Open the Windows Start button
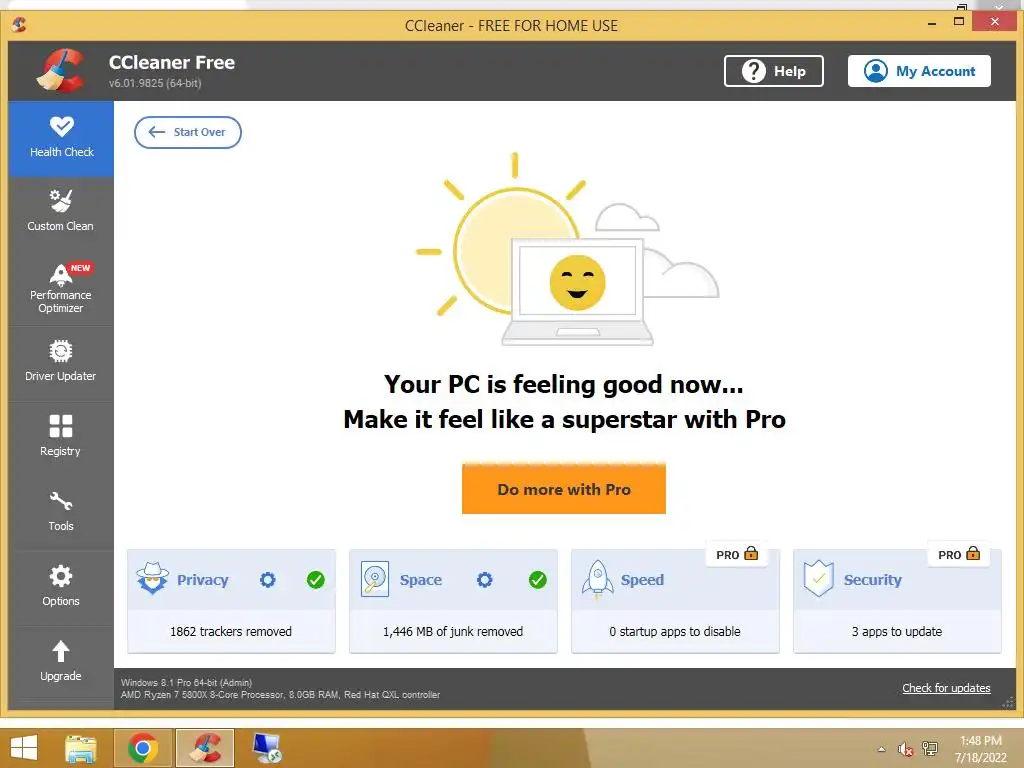This screenshot has height=768, width=1024. (24, 748)
